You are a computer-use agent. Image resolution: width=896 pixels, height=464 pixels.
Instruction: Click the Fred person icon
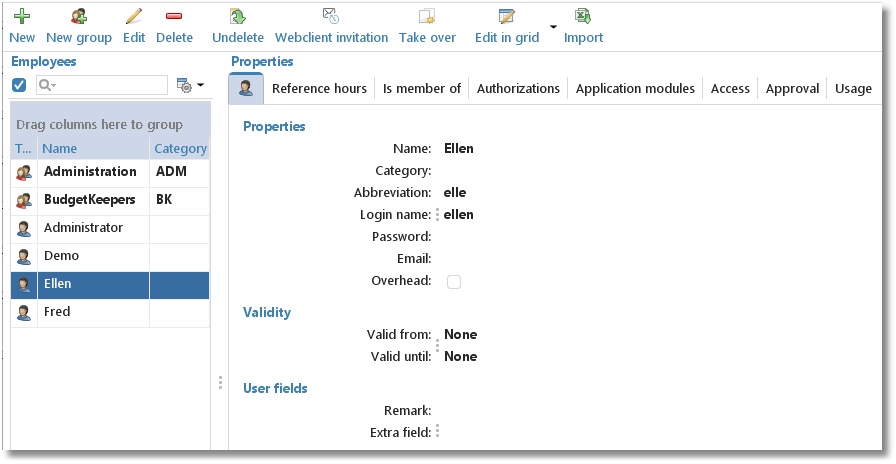[24, 313]
